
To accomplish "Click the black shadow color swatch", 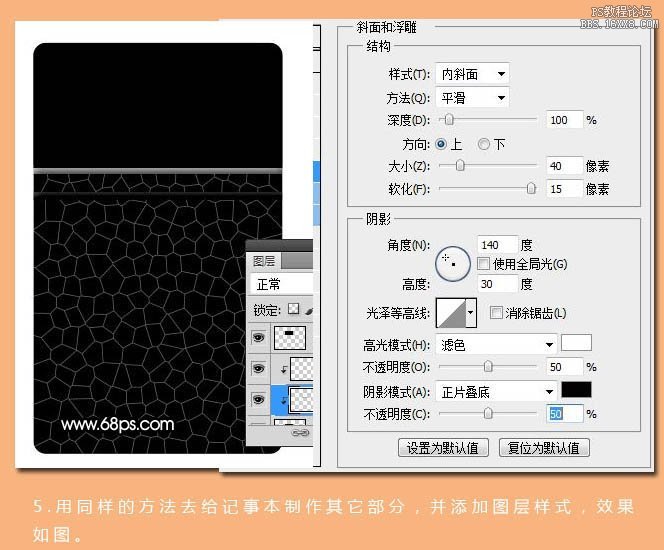I will (x=576, y=390).
